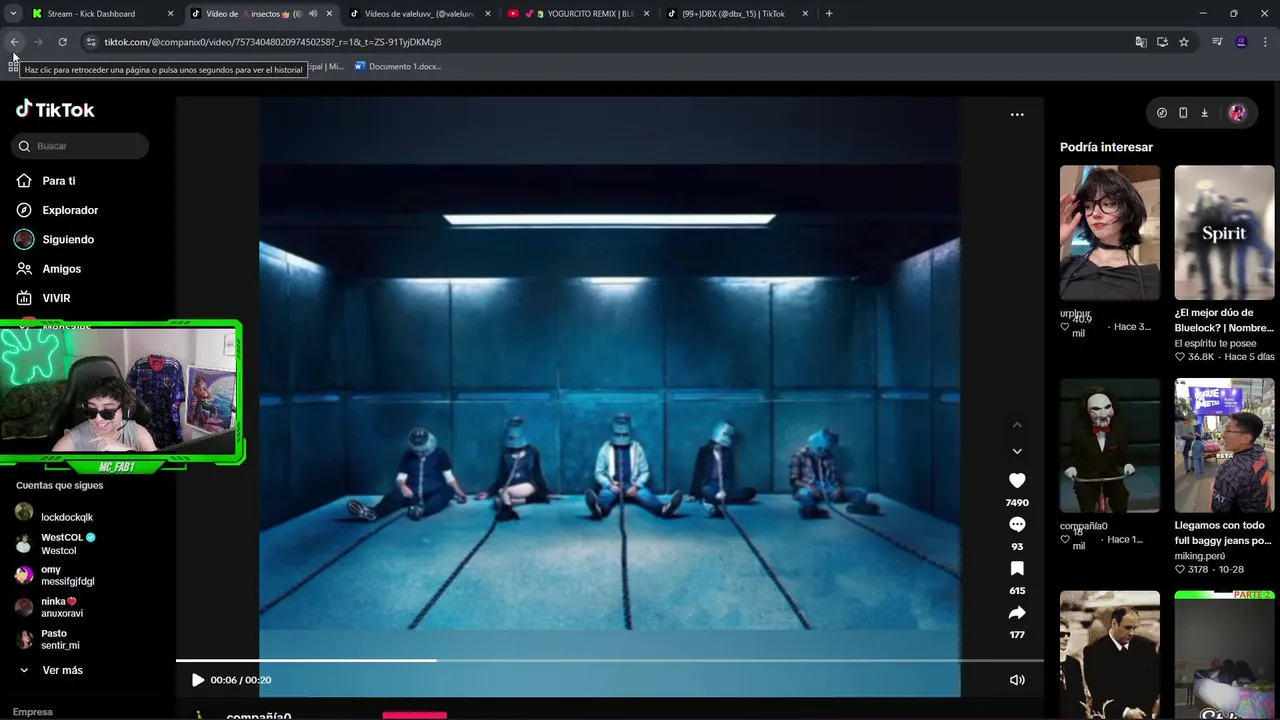Open suggested video of girl with glasses
This screenshot has height=720, width=1280.
1110,233
